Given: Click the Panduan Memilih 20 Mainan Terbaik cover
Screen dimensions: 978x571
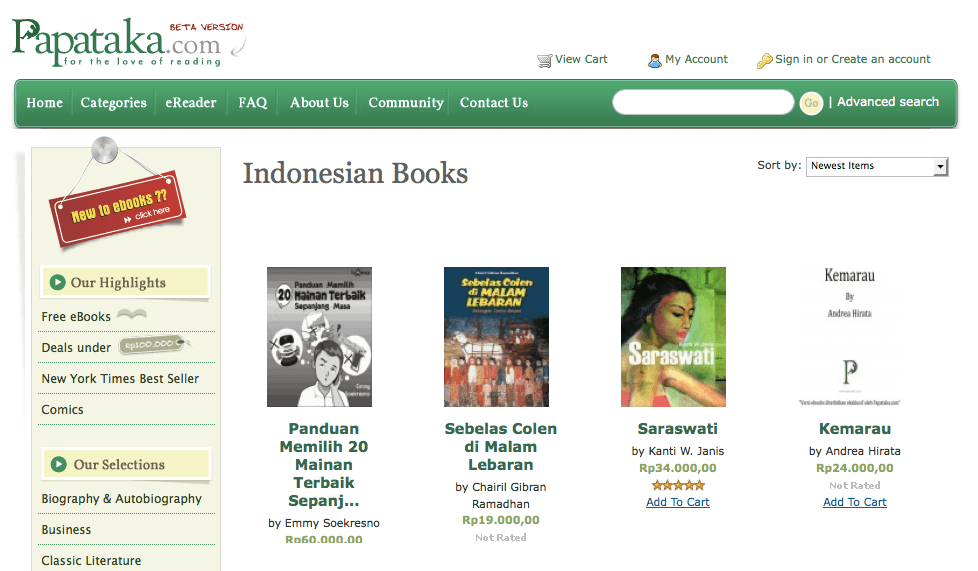Looking at the screenshot, I should [319, 337].
